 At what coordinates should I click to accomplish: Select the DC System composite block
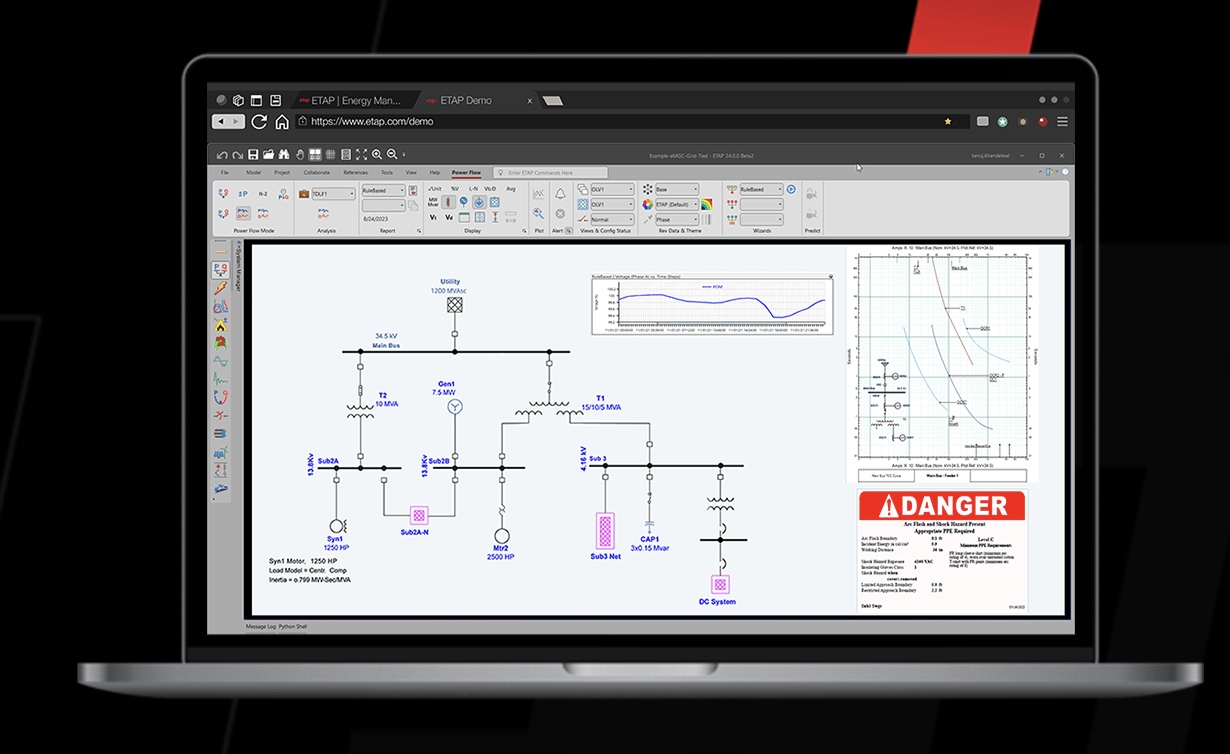tap(718, 584)
